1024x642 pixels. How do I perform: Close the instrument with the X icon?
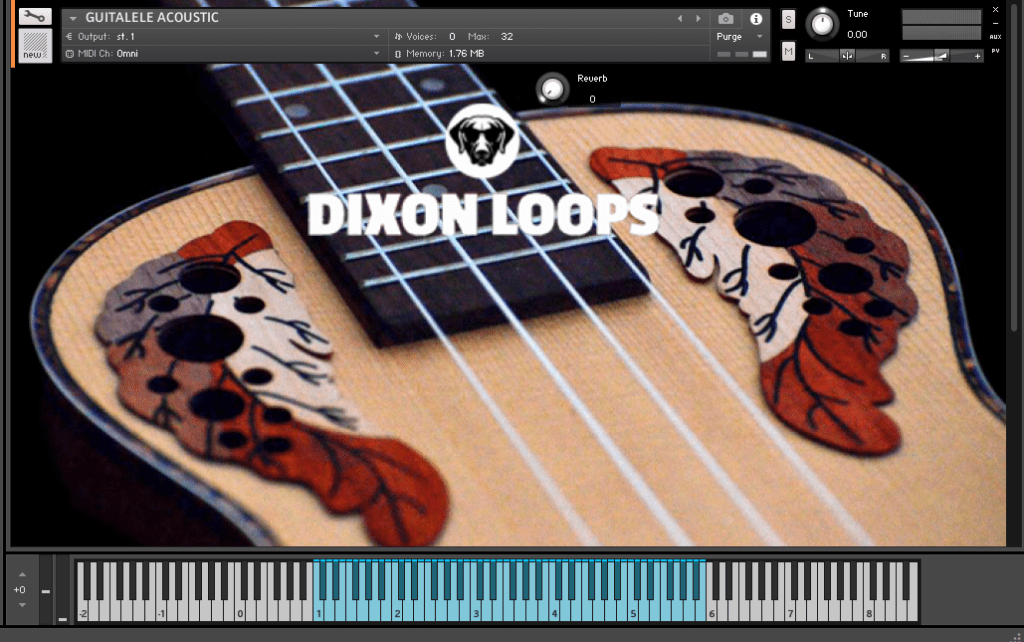(x=995, y=9)
